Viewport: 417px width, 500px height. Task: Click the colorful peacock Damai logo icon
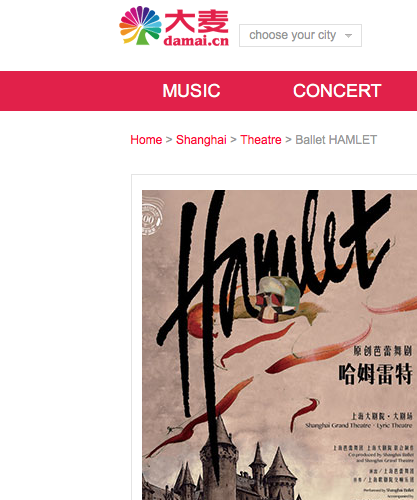140,25
